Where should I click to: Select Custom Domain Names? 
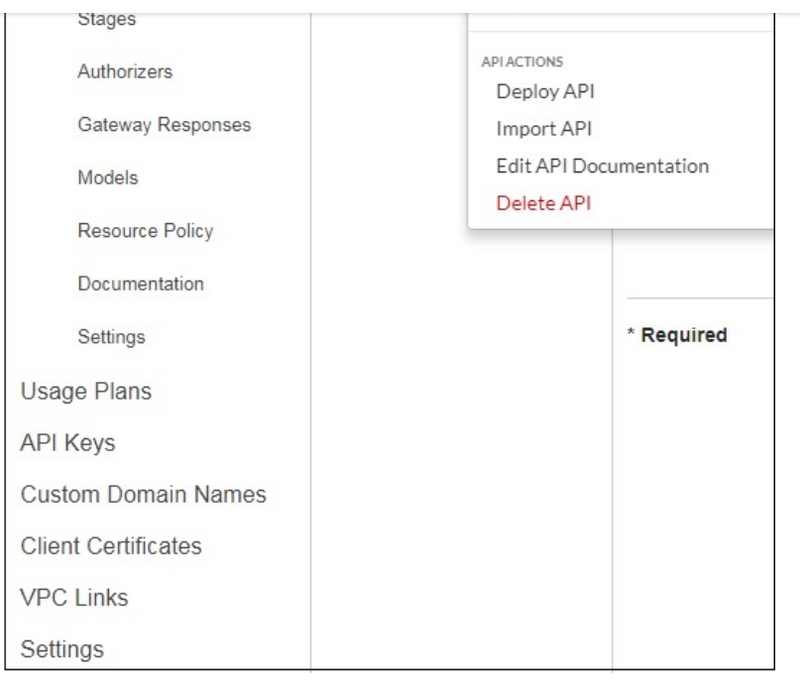click(143, 495)
